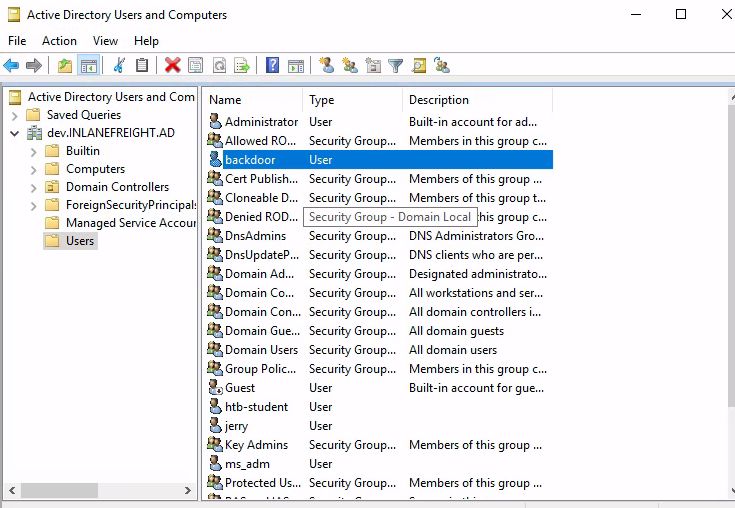Expand the Saved Queries tree node
The image size is (735, 508).
coord(15,115)
